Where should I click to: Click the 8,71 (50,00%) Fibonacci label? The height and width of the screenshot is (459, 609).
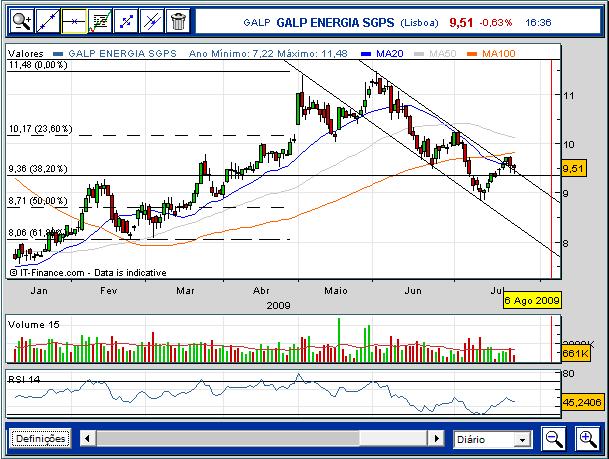(x=38, y=201)
